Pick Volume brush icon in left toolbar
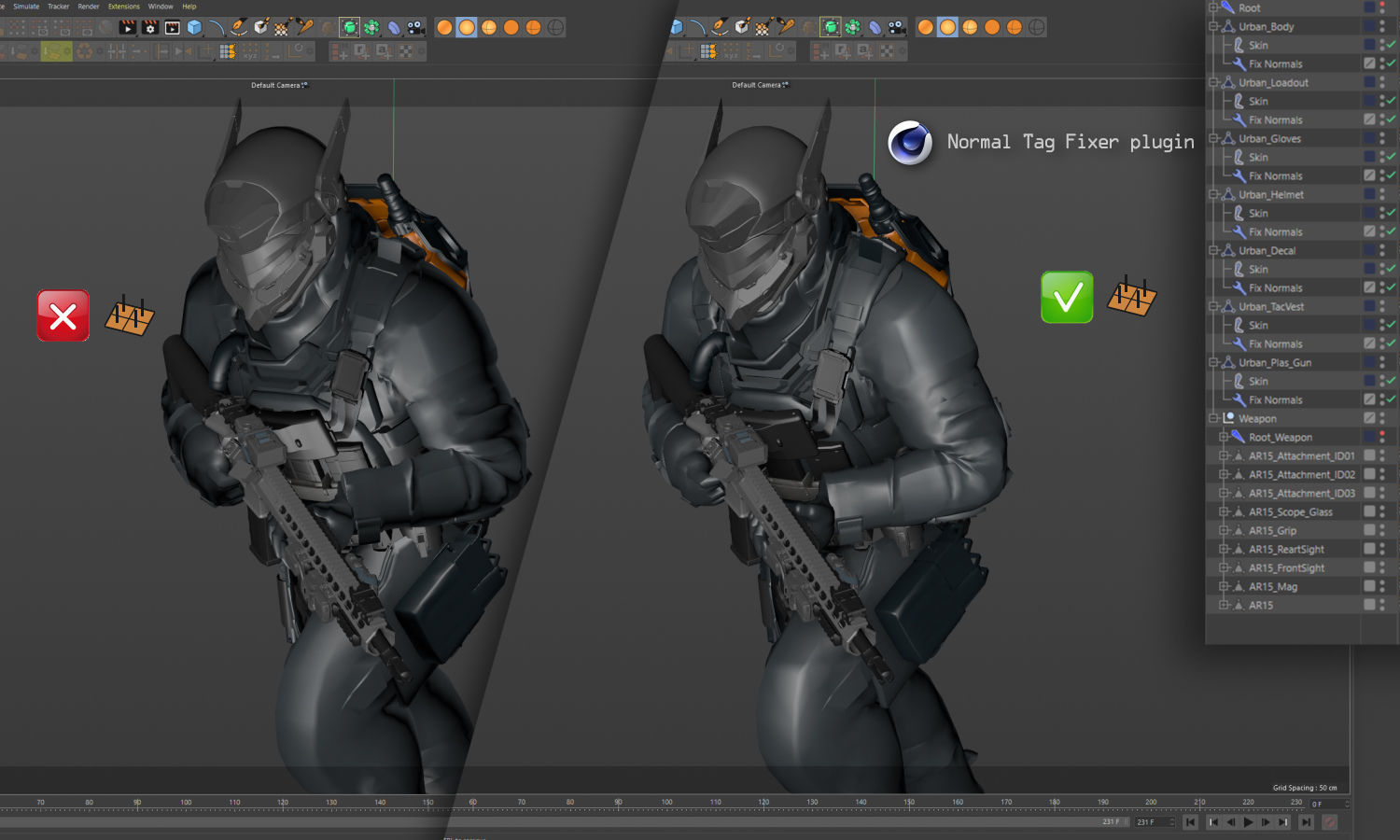The image size is (1400, 840). click(305, 26)
